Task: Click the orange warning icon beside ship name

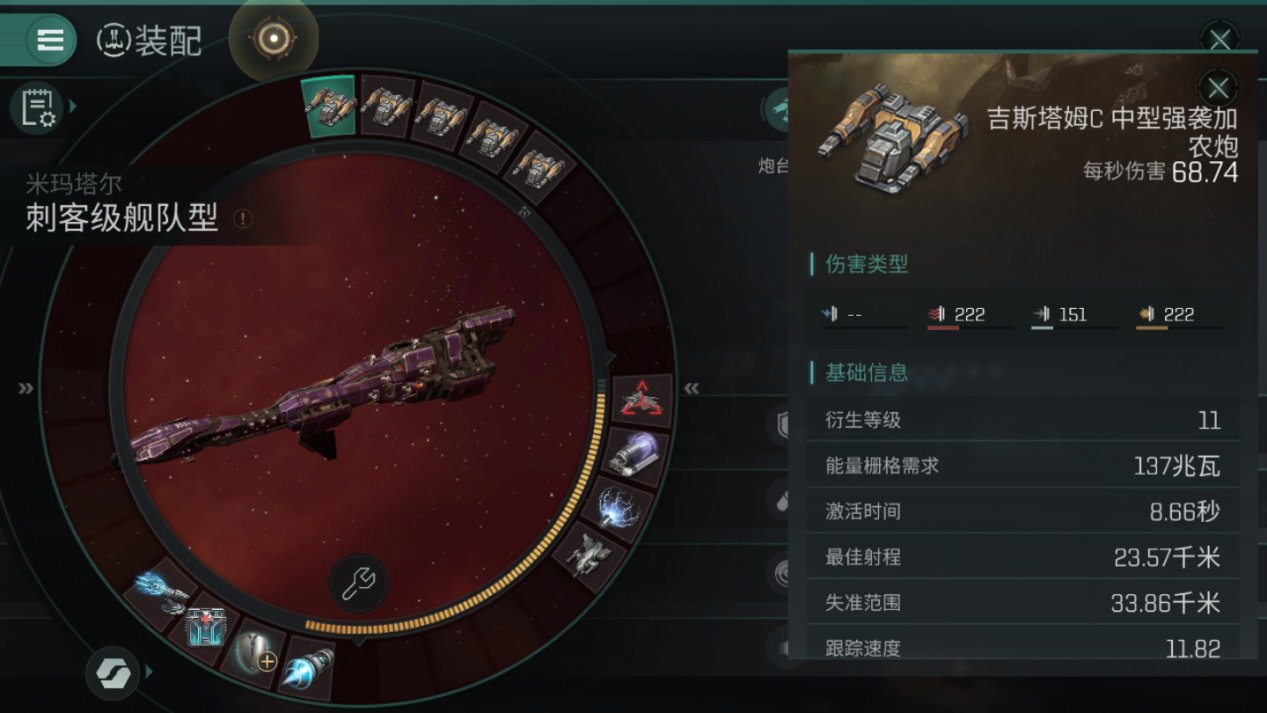Action: (243, 218)
